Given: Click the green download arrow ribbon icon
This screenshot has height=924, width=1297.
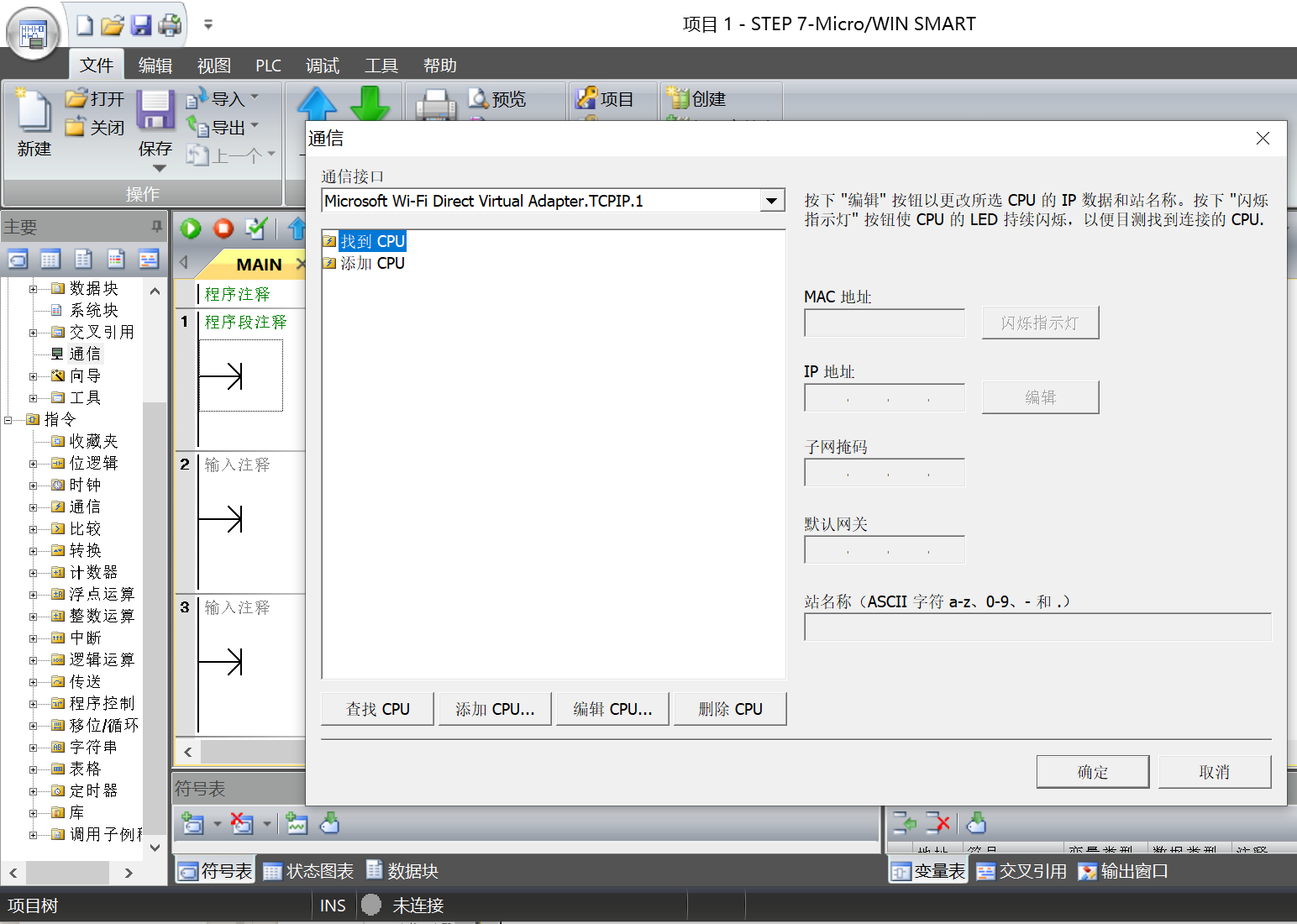Looking at the screenshot, I should pos(370,104).
